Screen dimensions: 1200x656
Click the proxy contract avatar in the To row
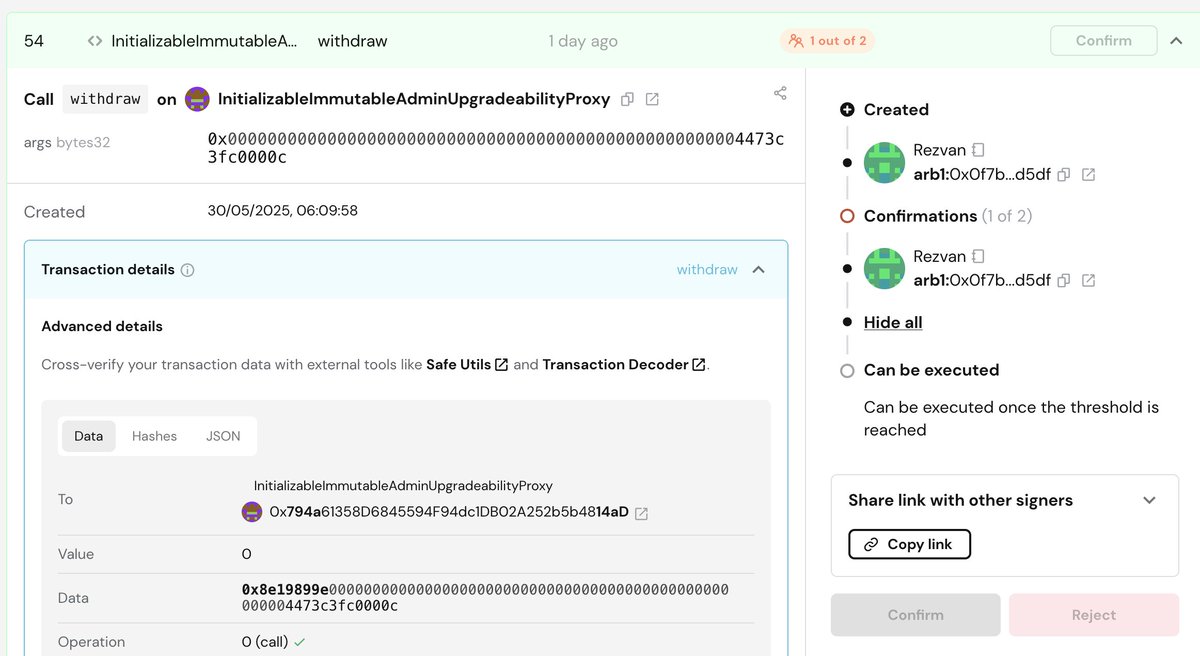coord(252,512)
